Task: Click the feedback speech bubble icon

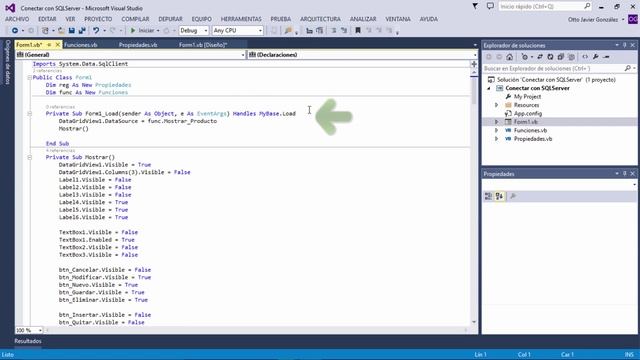Action: [490, 6]
